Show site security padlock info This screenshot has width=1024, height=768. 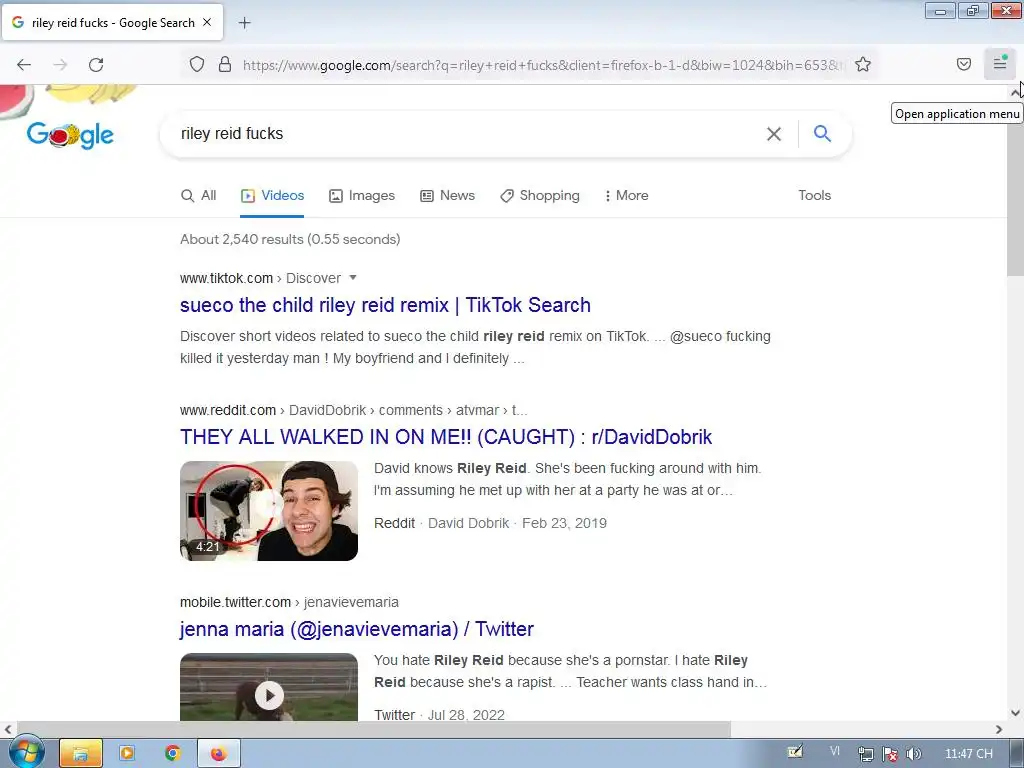click(225, 64)
